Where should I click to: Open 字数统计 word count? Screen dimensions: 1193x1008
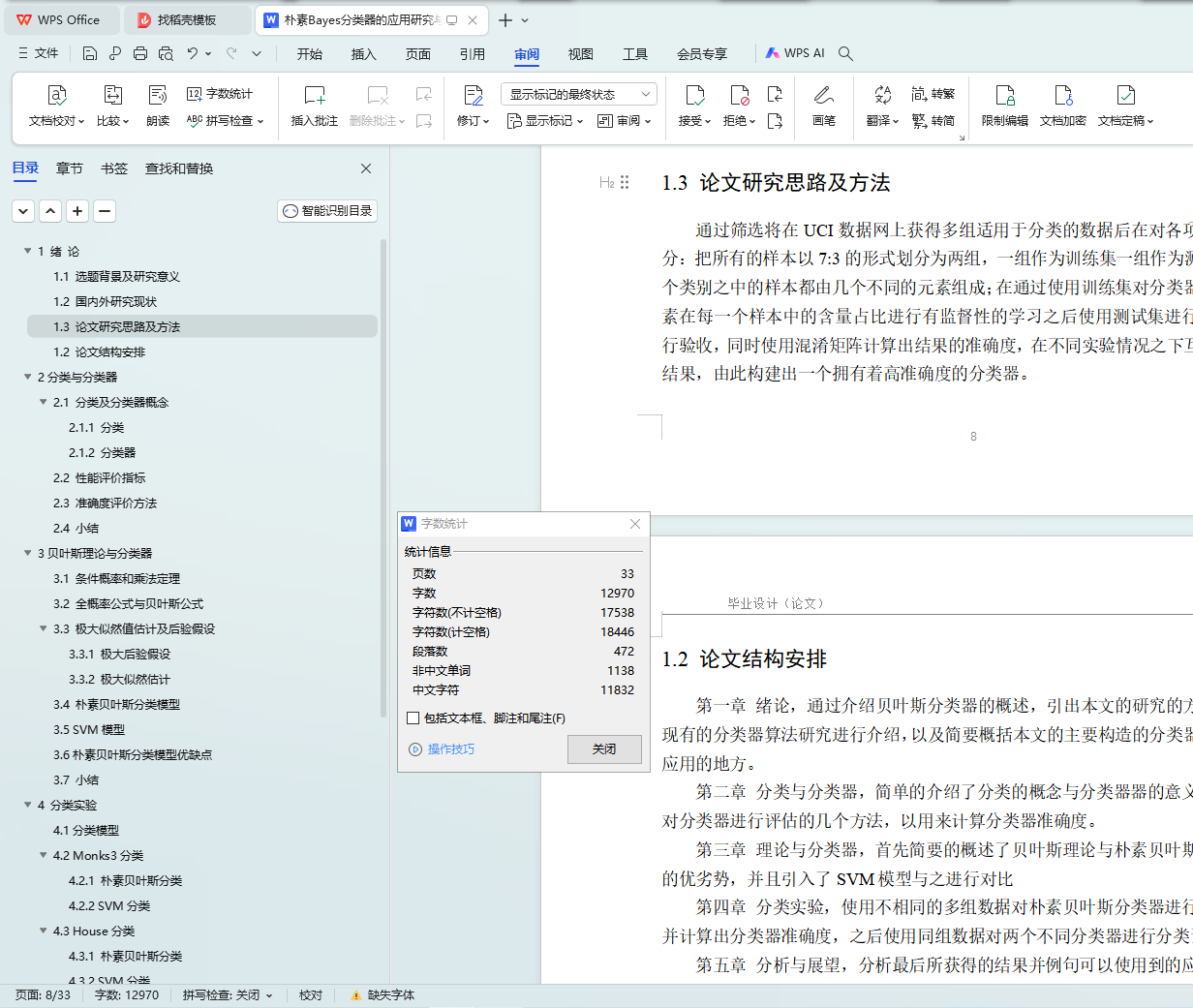point(220,94)
